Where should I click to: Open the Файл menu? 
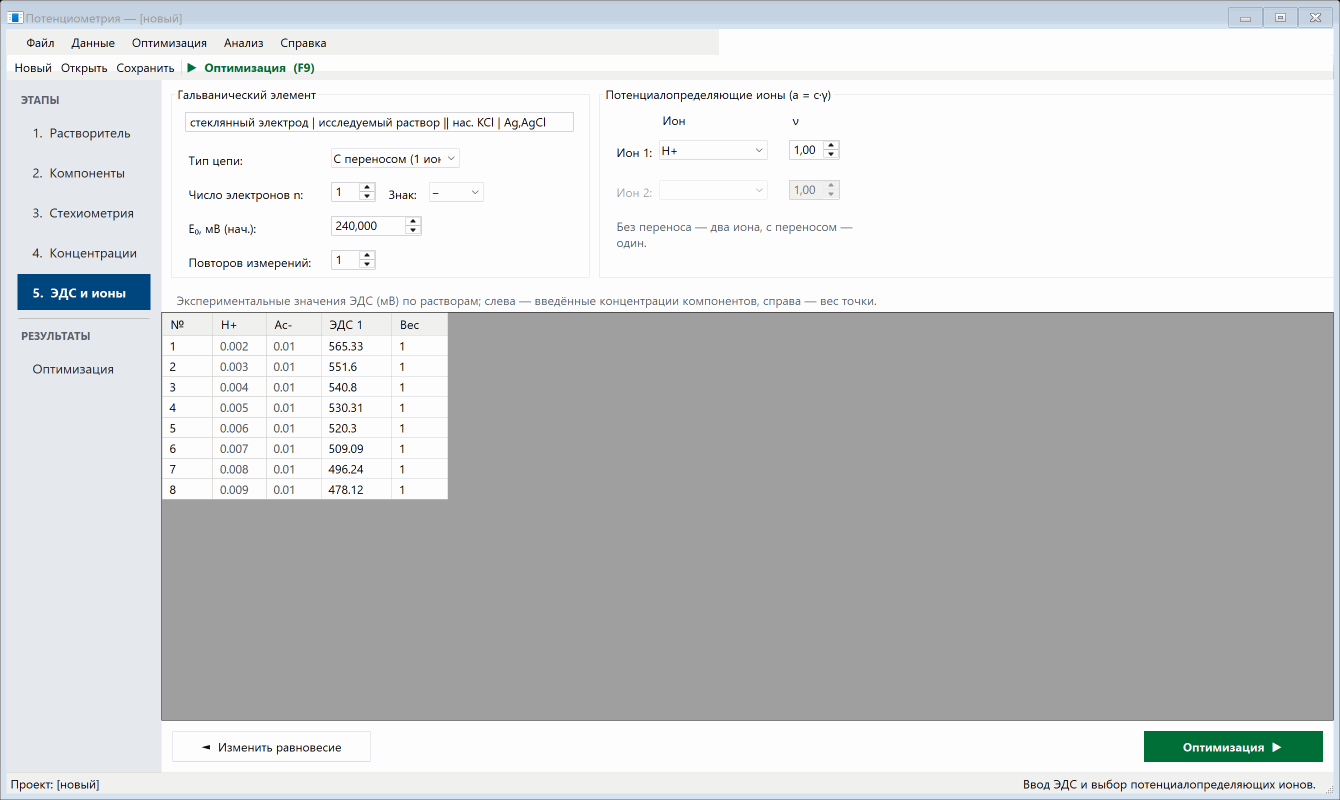(x=40, y=43)
